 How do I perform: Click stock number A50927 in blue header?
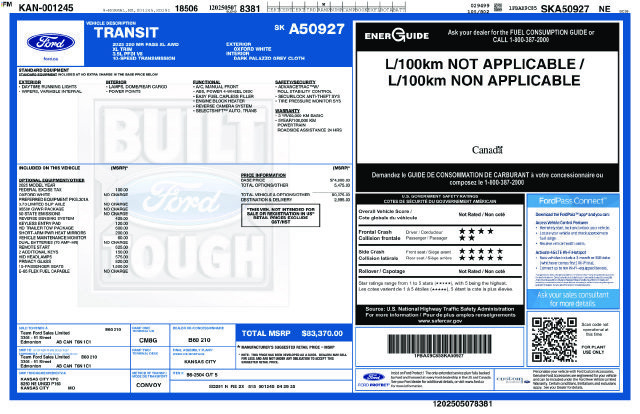point(317,29)
